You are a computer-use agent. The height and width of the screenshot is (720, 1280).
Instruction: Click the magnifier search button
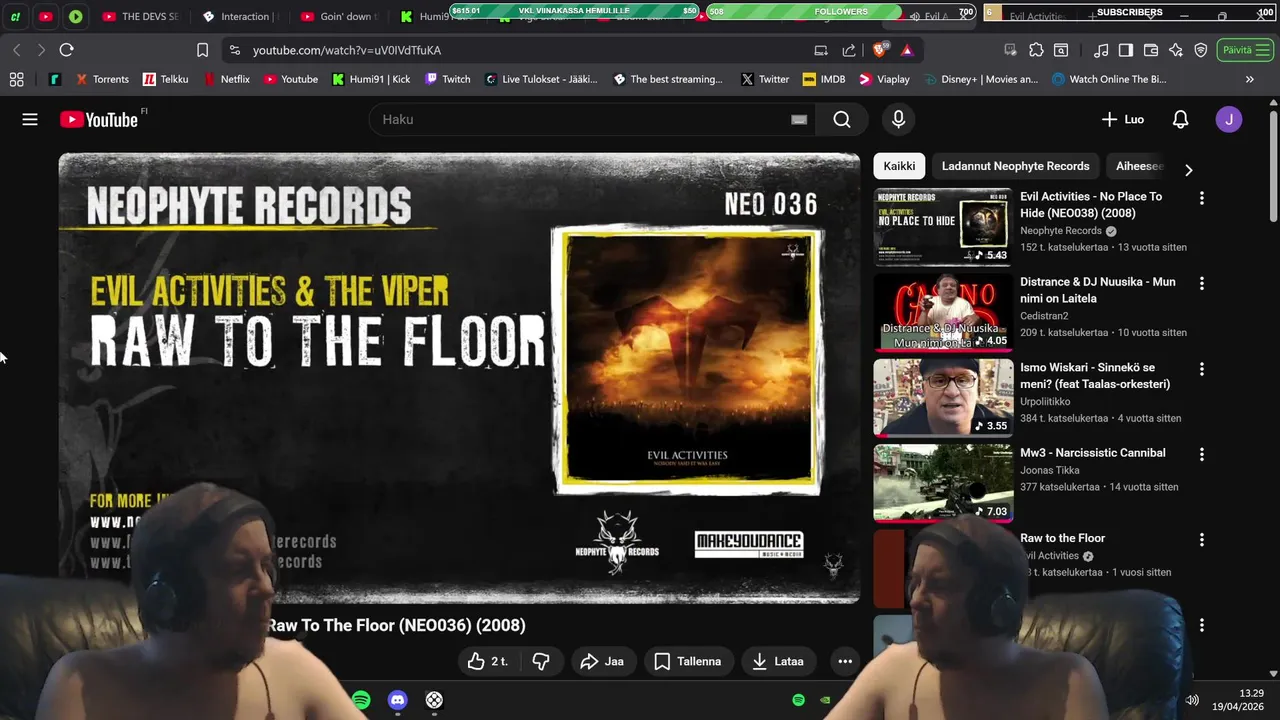click(x=842, y=119)
